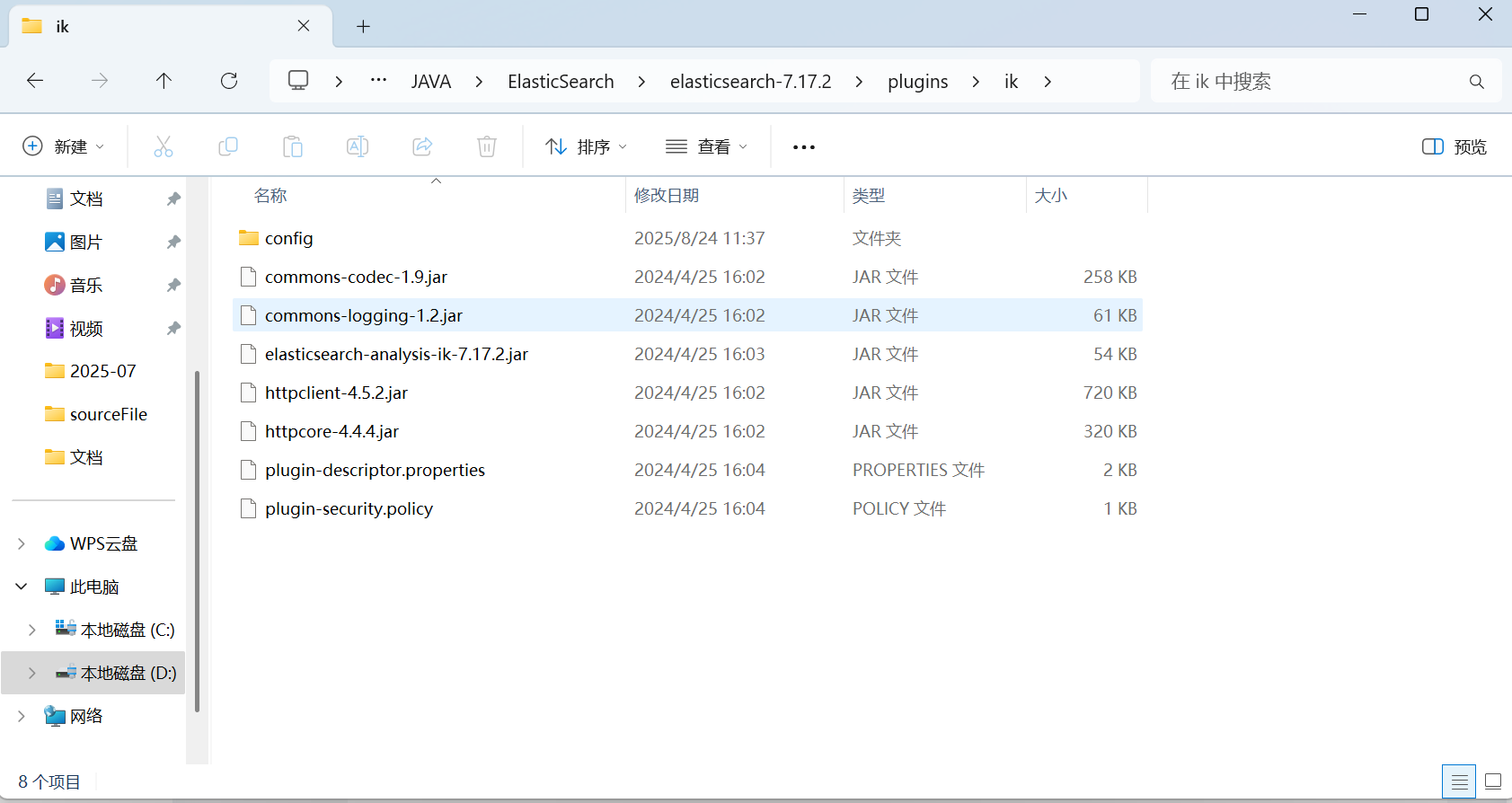Open sourceFile folder in sidebar
The height and width of the screenshot is (803, 1512).
[96, 414]
